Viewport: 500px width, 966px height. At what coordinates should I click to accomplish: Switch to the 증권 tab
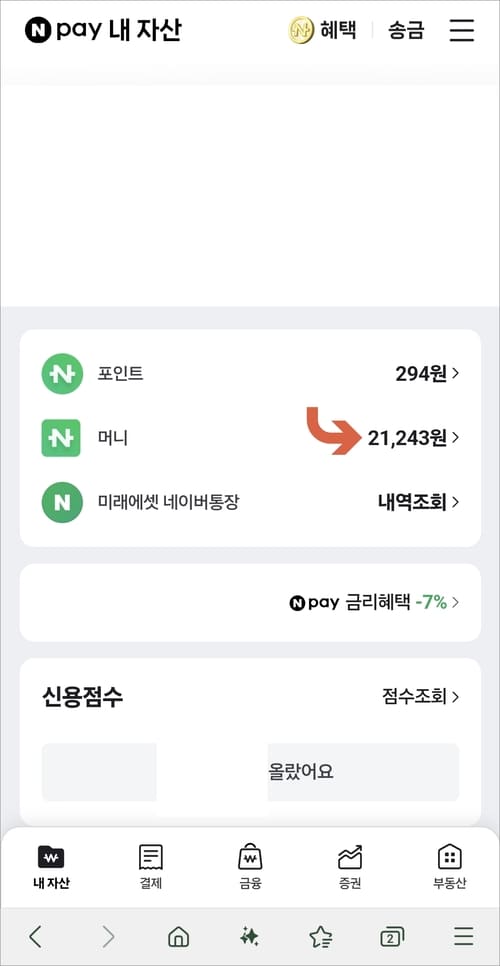pos(350,866)
